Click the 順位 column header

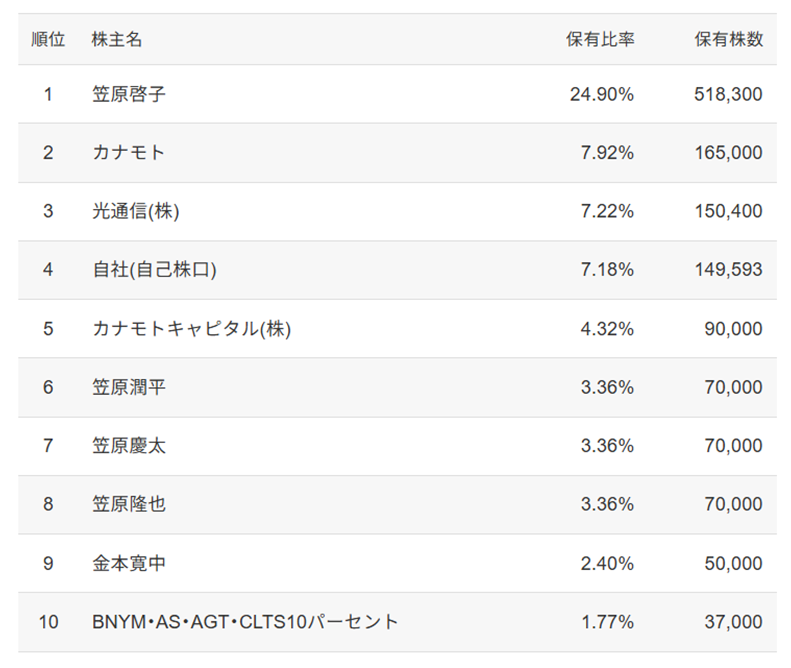(48, 40)
